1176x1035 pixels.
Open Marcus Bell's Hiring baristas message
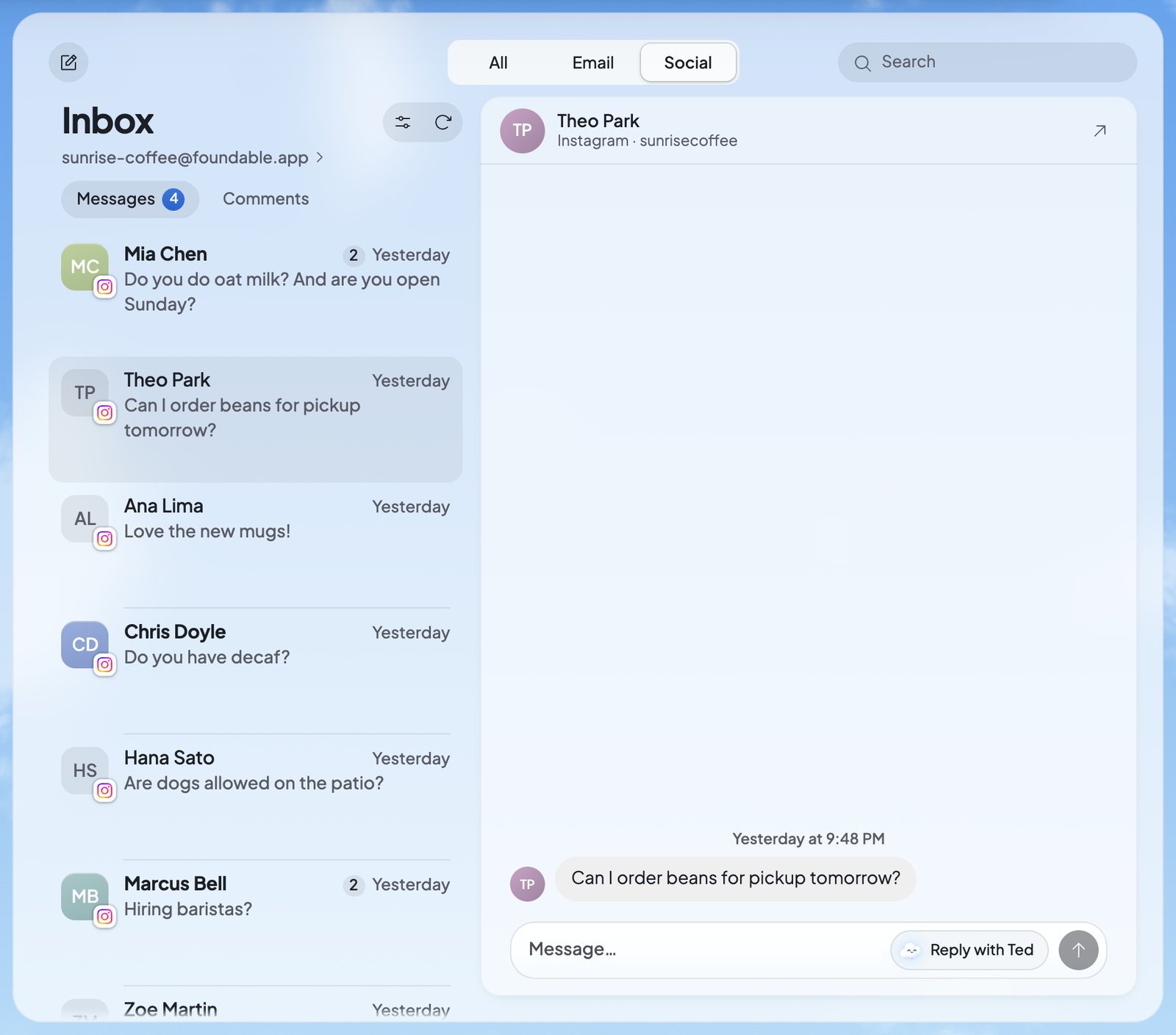pos(256,923)
